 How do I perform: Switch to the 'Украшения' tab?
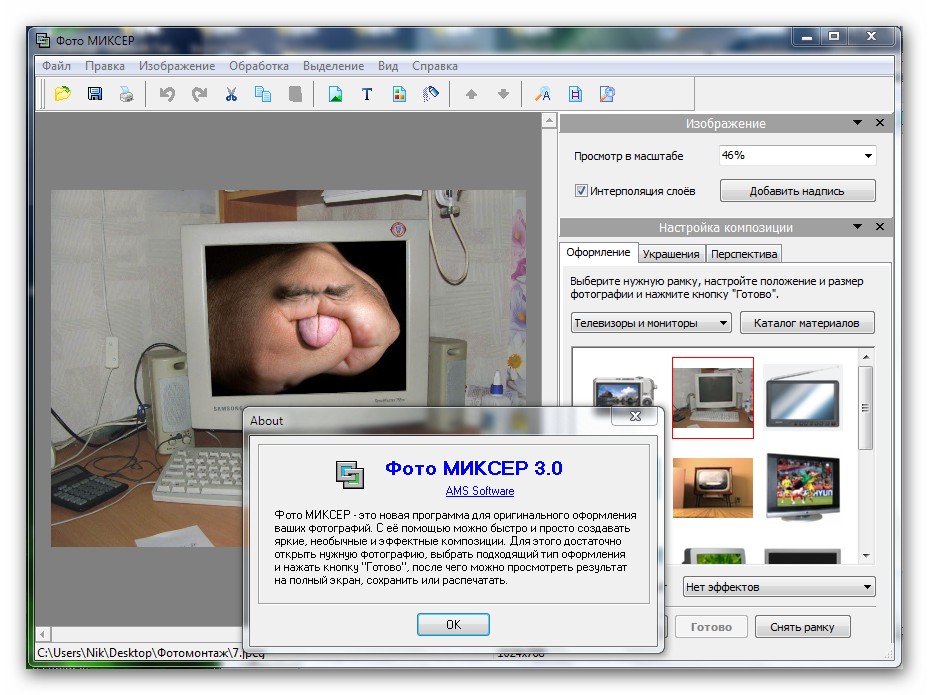point(671,254)
